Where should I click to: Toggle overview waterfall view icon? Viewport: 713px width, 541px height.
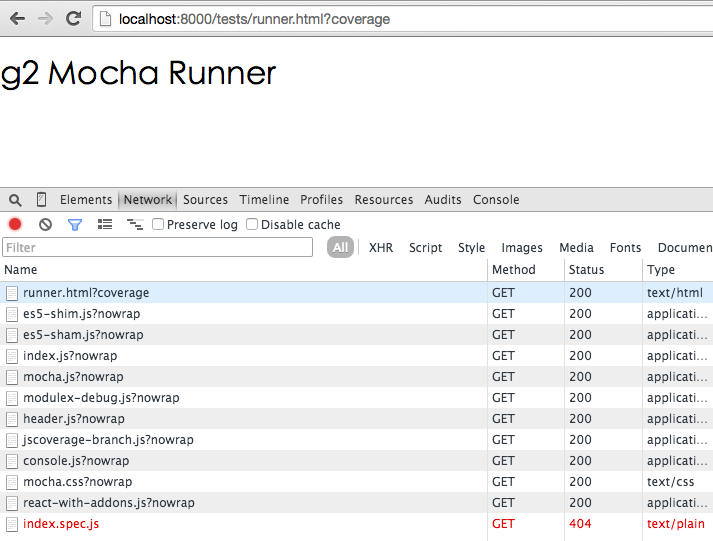pos(135,224)
